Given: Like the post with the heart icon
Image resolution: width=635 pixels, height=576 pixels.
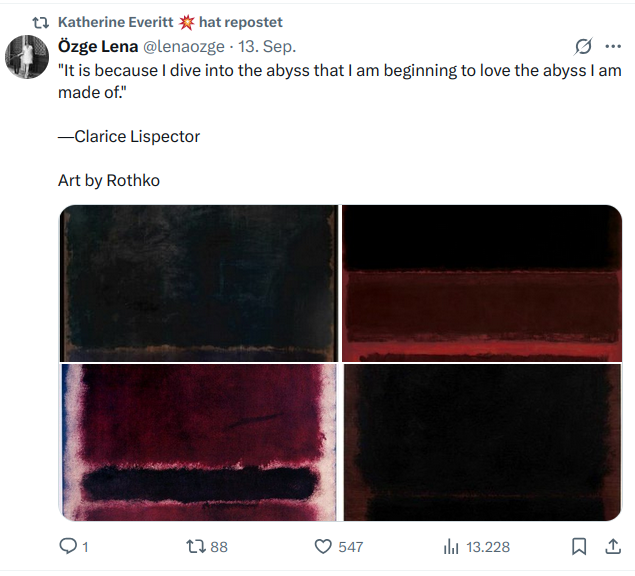Looking at the screenshot, I should click(x=323, y=547).
